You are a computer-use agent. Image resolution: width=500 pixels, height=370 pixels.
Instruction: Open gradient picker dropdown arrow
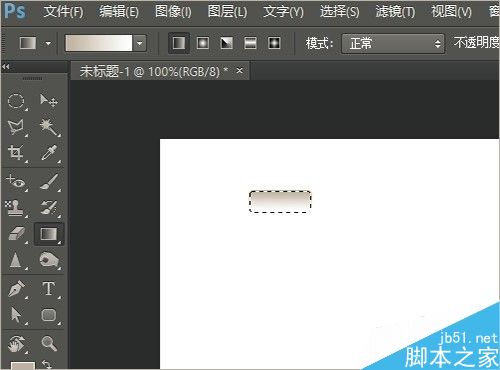pos(140,43)
